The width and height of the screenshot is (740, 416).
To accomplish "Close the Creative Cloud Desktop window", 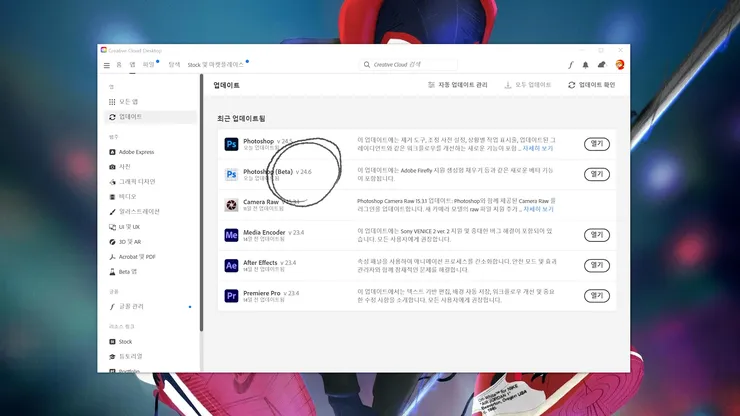I will (620, 50).
